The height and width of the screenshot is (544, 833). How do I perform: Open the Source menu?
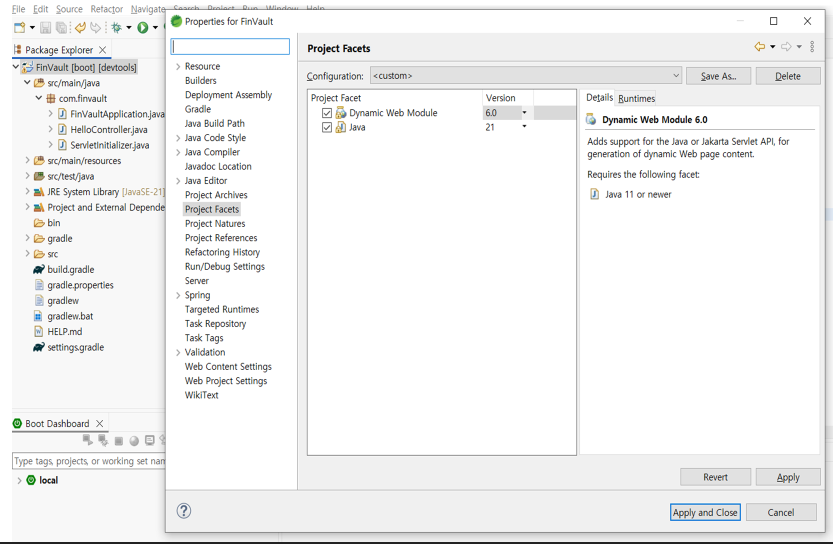(x=69, y=9)
